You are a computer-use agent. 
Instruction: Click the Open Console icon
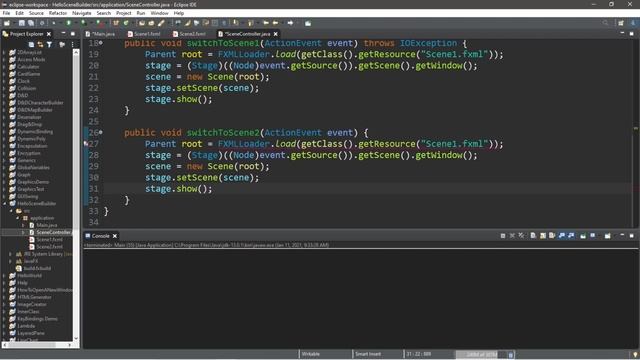point(608,236)
